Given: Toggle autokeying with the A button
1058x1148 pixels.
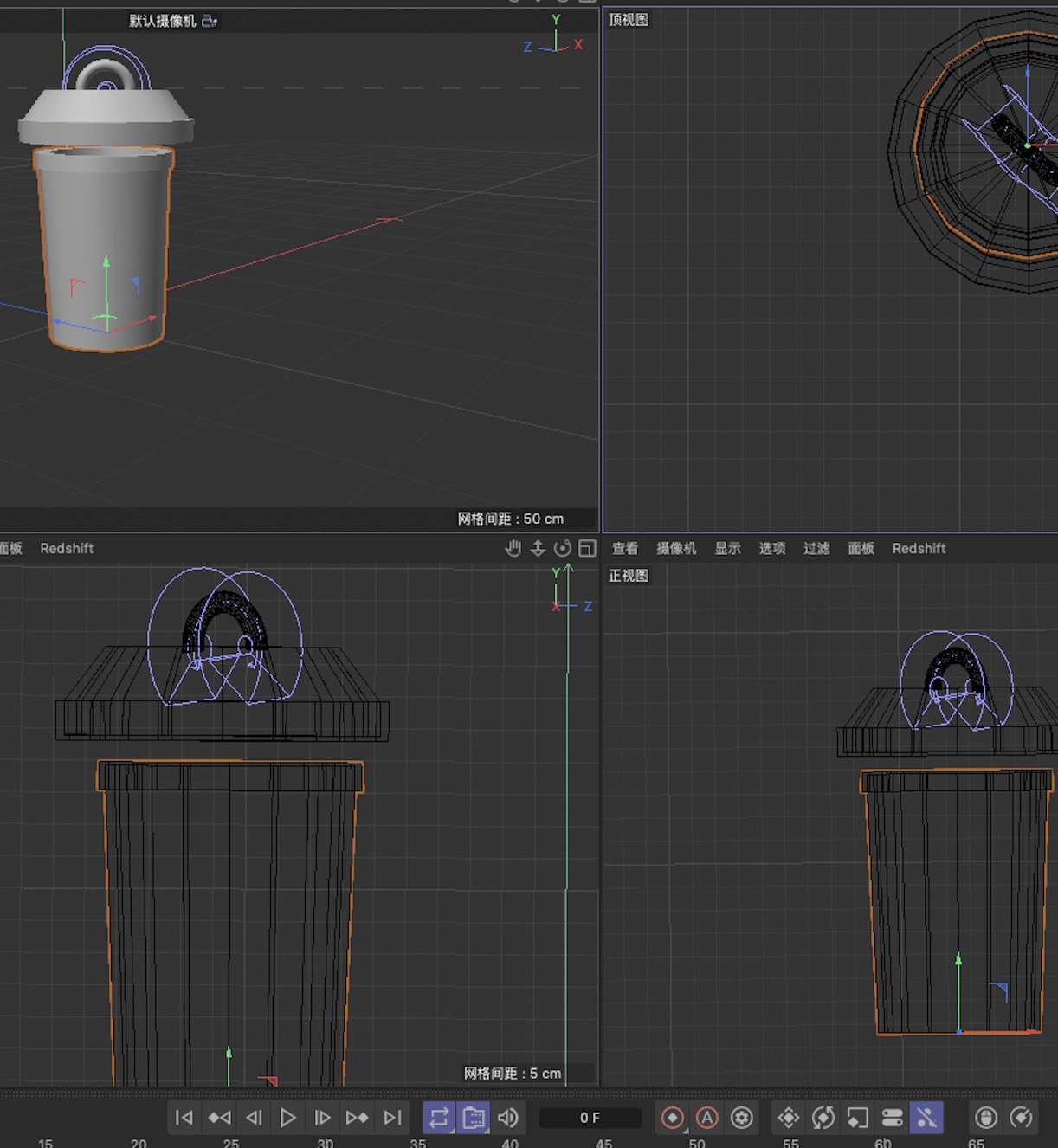Looking at the screenshot, I should pos(707,1118).
